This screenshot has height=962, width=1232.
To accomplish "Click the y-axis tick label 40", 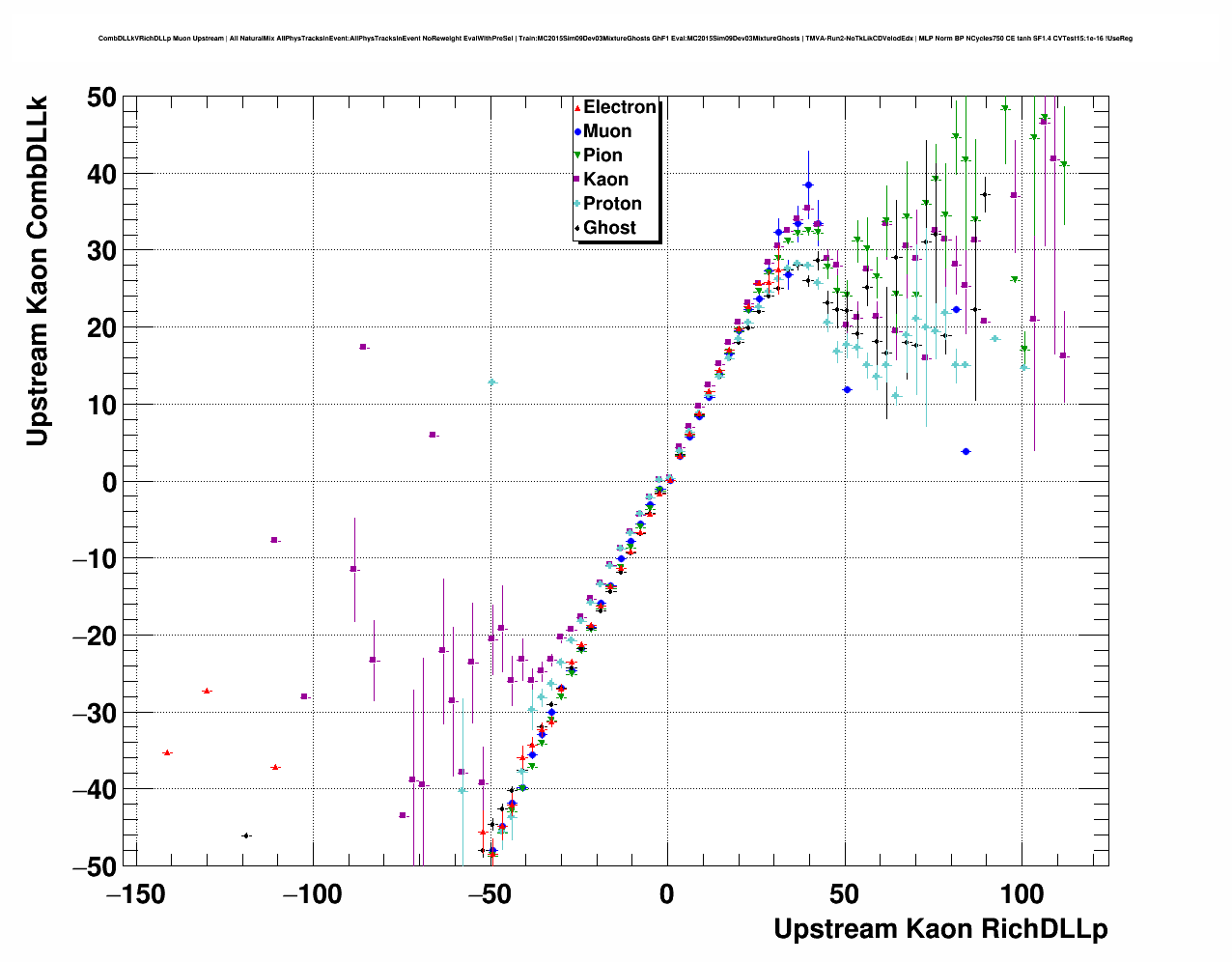I will pyautogui.click(x=101, y=174).
